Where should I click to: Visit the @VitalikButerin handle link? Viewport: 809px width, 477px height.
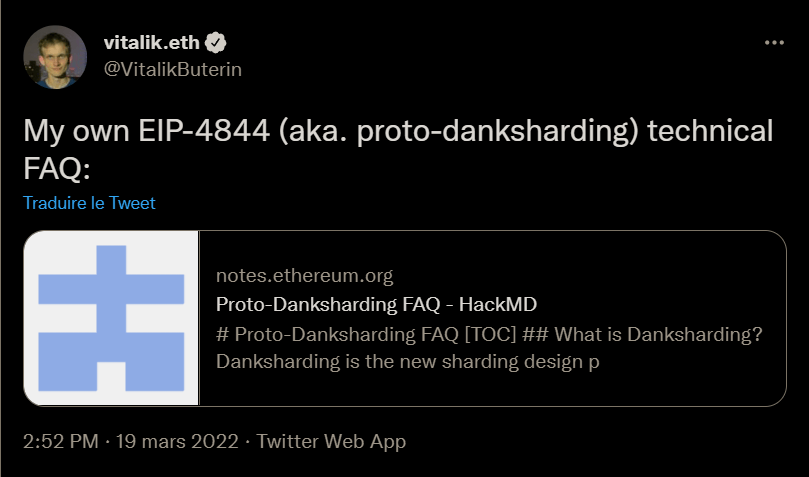173,69
